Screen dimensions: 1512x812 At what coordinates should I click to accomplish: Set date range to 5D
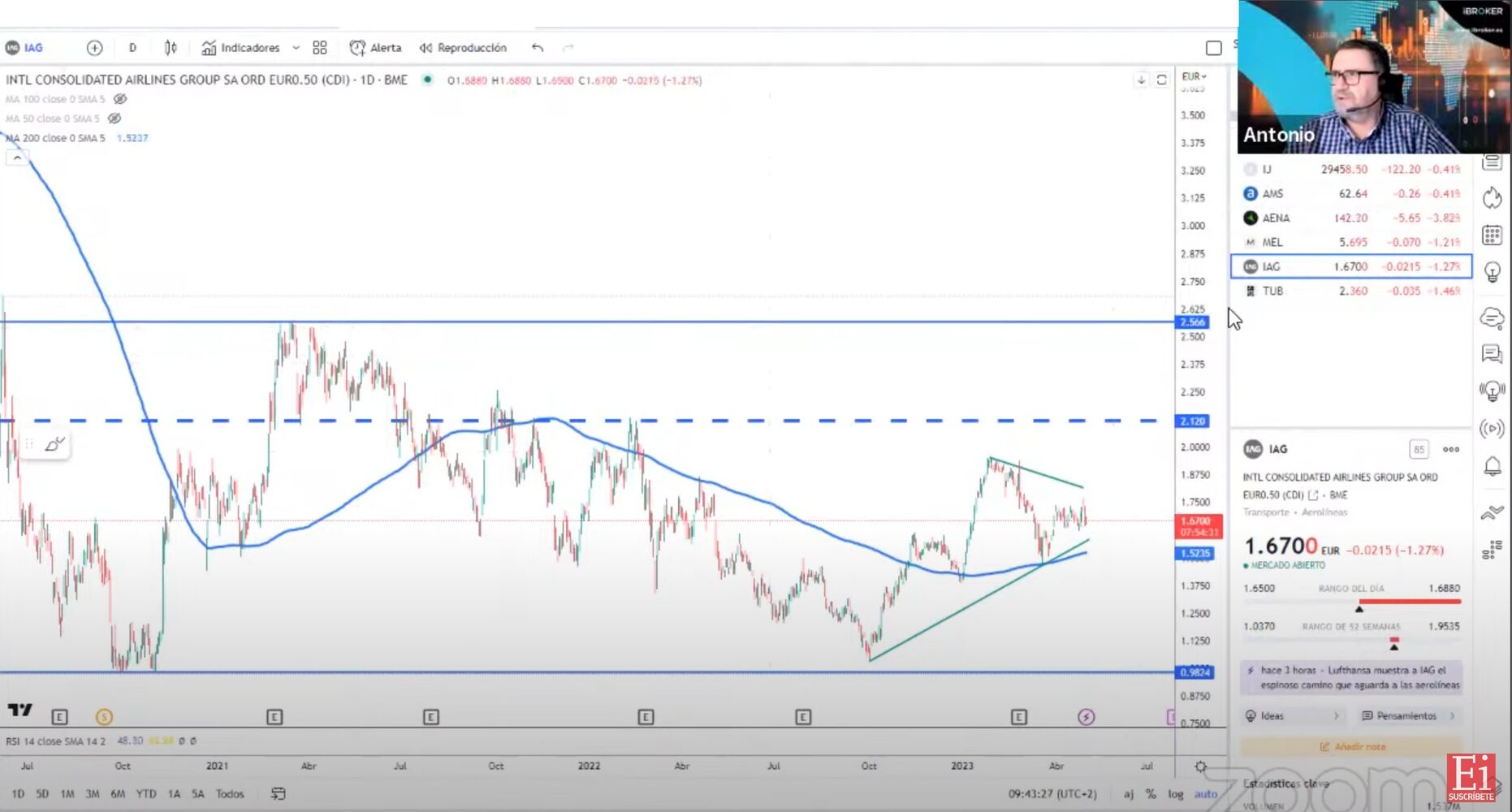(42, 794)
